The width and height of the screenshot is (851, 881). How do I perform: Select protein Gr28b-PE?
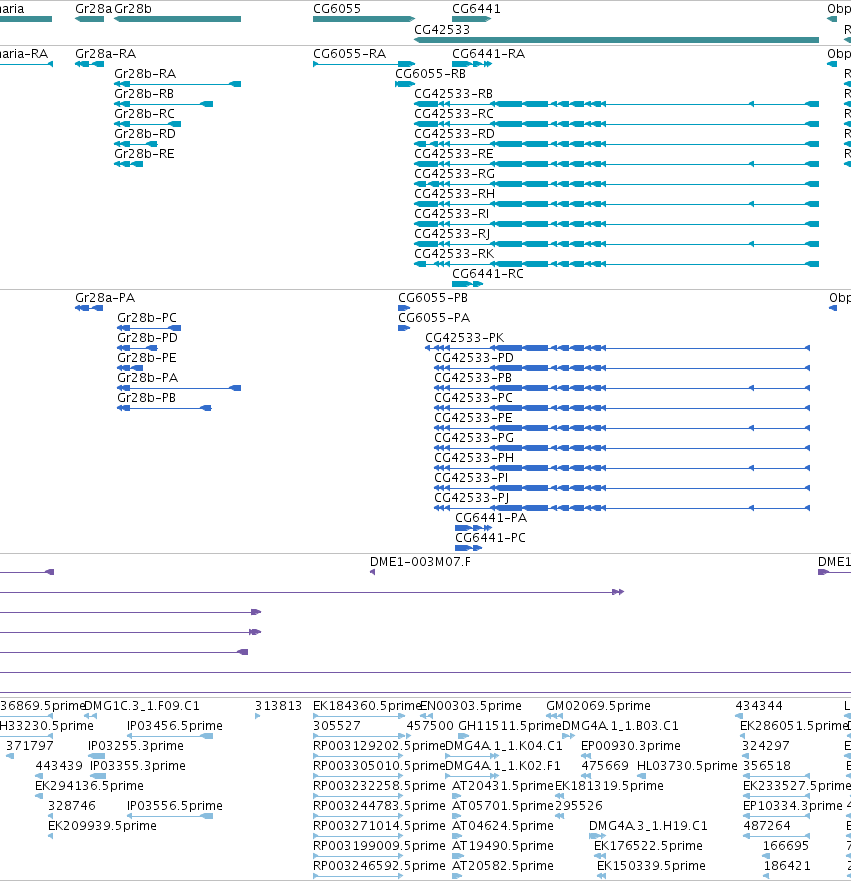tap(130, 368)
